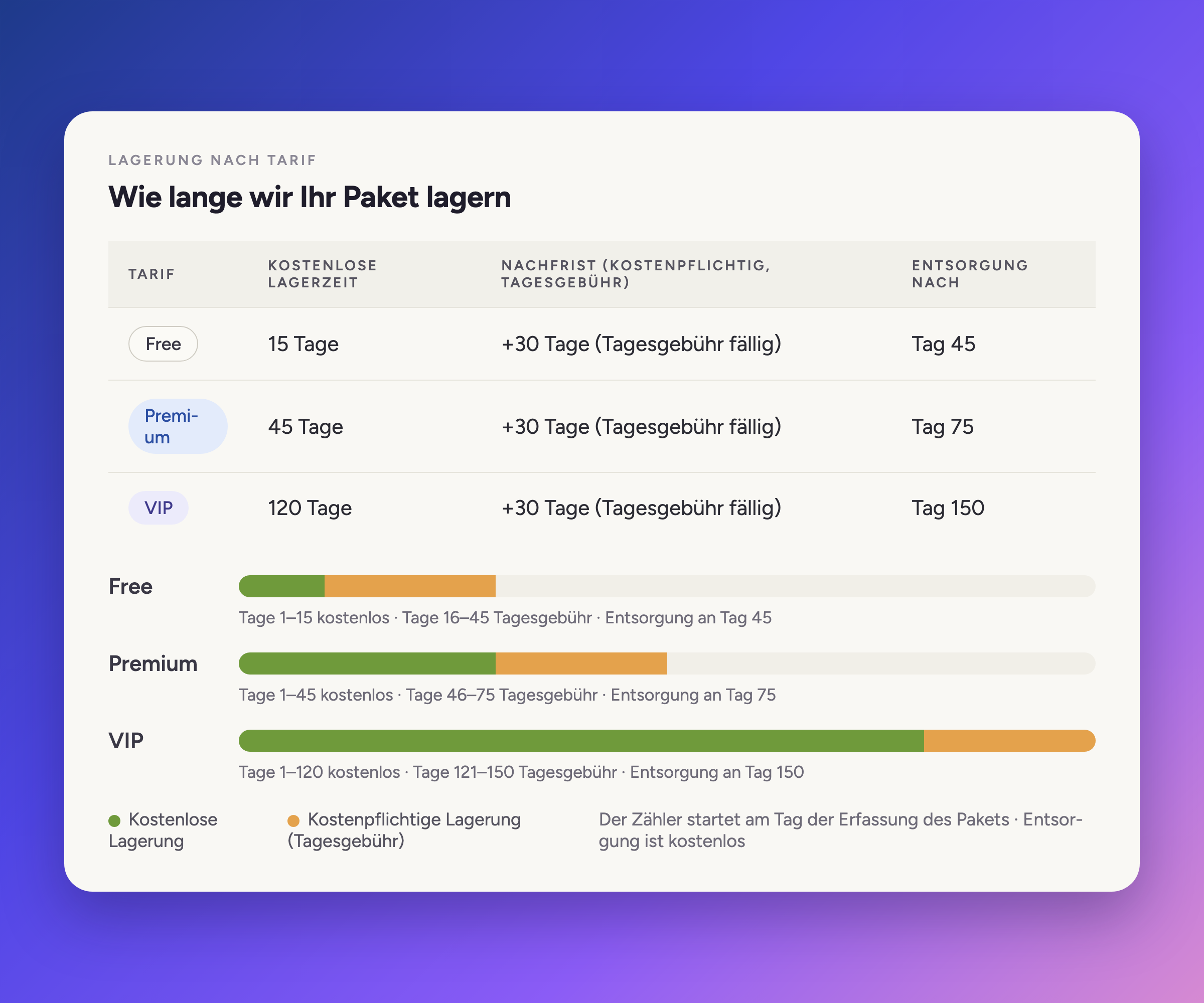Click the 'NACHFRIST' column header

click(x=636, y=274)
